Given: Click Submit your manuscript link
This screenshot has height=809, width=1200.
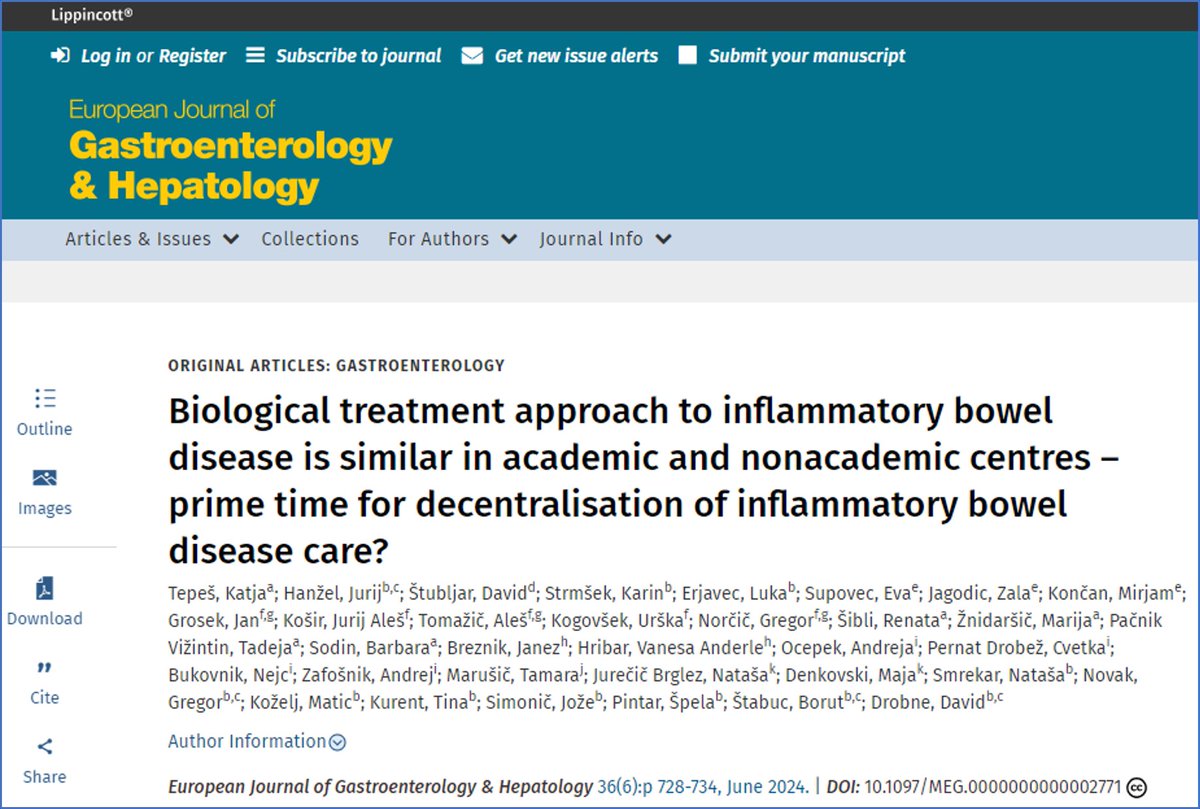Looking at the screenshot, I should click(807, 56).
